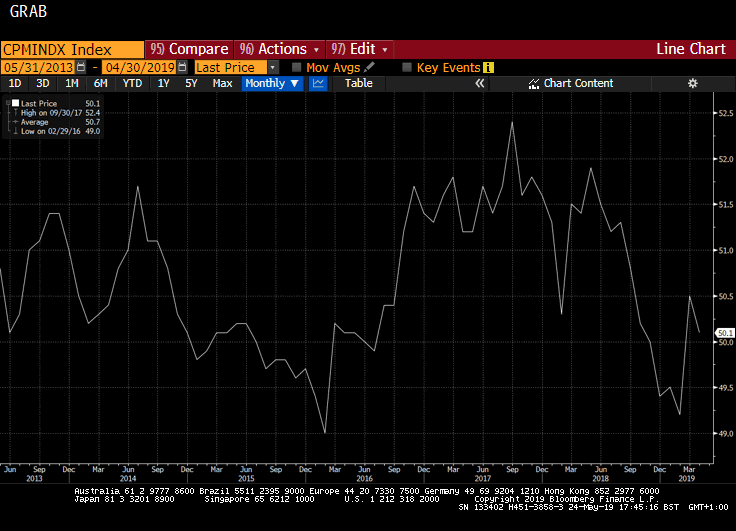Open the end date calendar picker
The height and width of the screenshot is (531, 736).
[182, 67]
